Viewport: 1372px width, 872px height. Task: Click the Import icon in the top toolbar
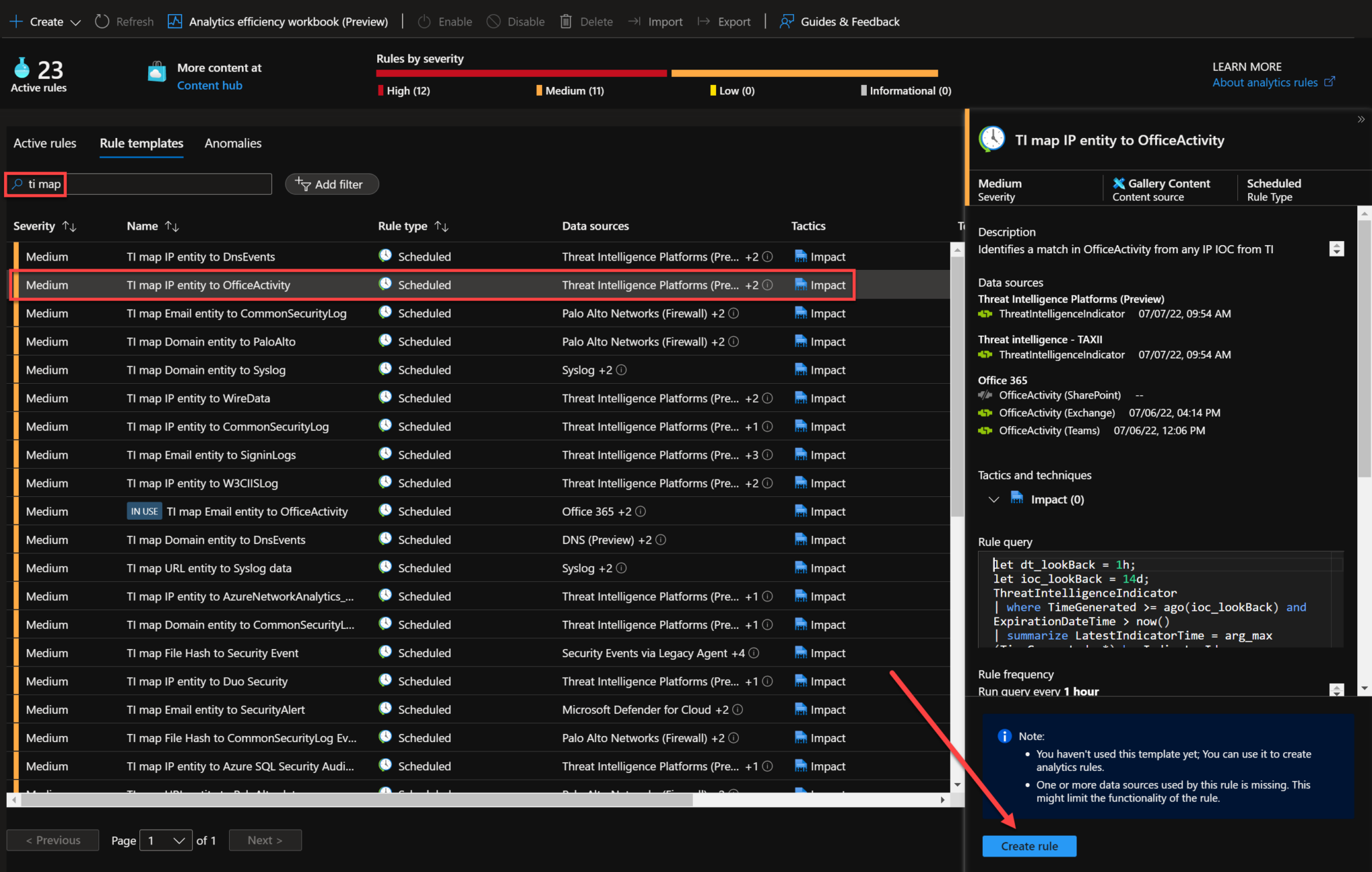pyautogui.click(x=634, y=21)
